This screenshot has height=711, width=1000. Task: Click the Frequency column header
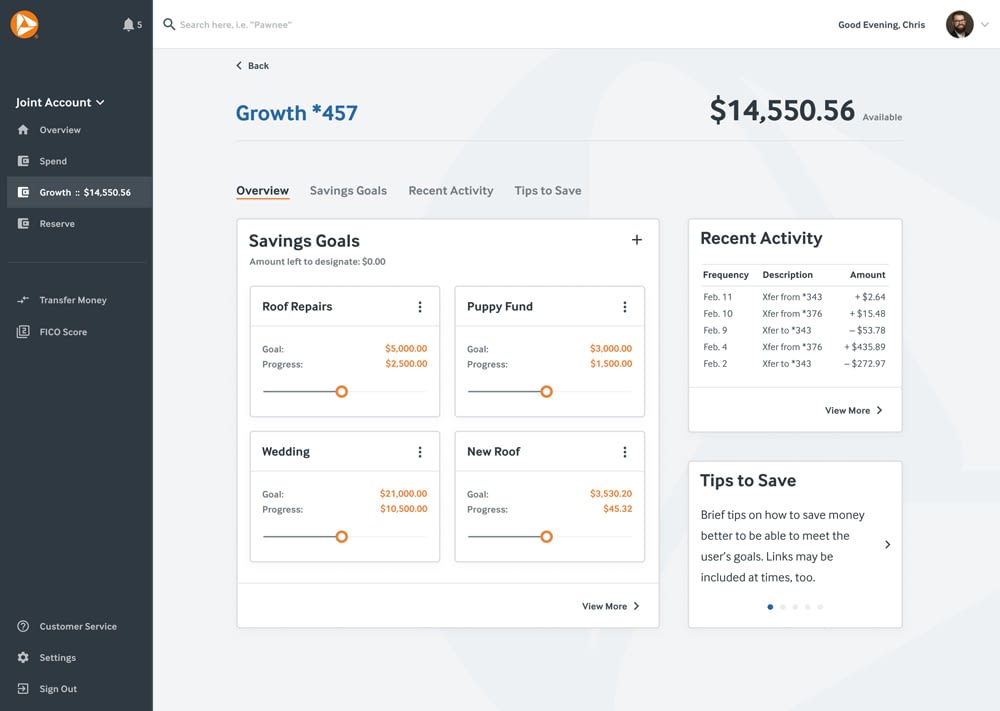[x=726, y=275]
